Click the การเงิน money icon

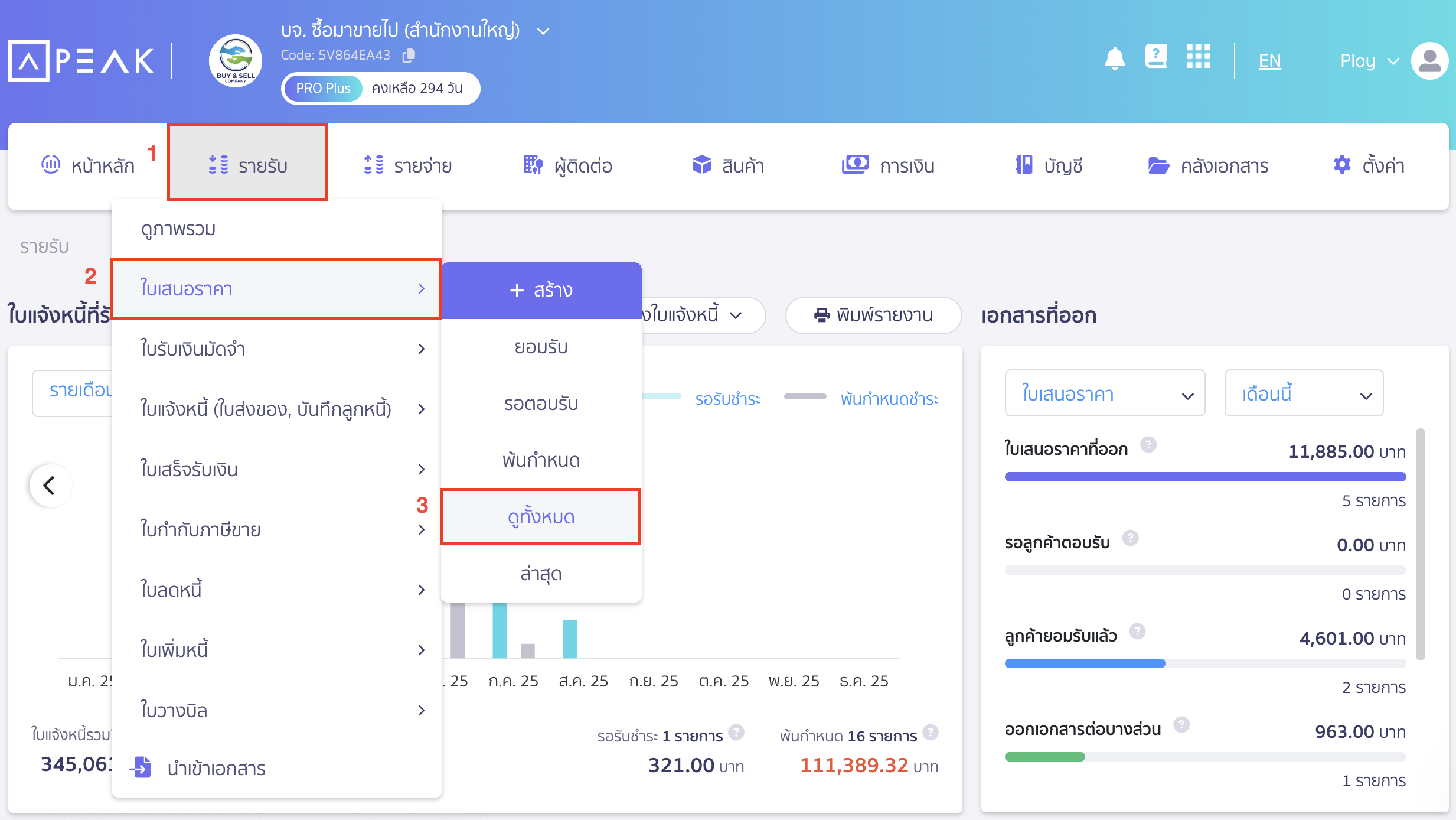pyautogui.click(x=855, y=164)
